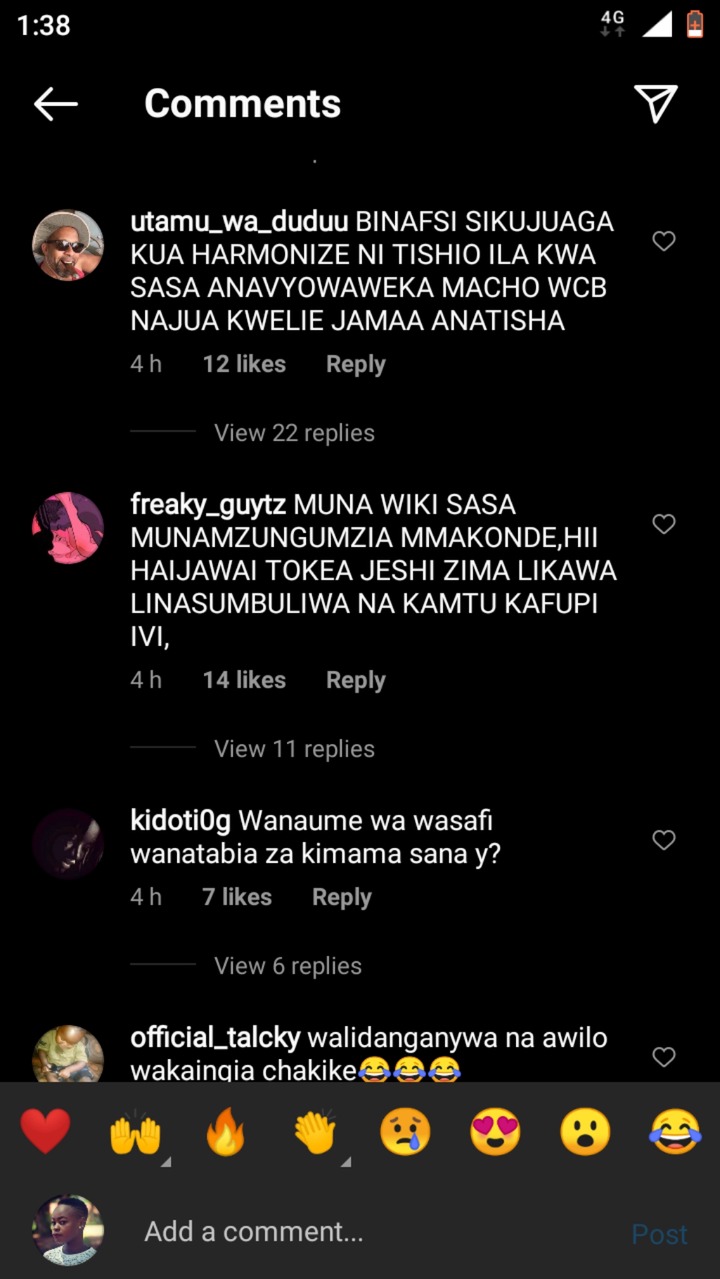Expand View 22 replies
Viewport: 720px width, 1279px height.
[x=294, y=433]
